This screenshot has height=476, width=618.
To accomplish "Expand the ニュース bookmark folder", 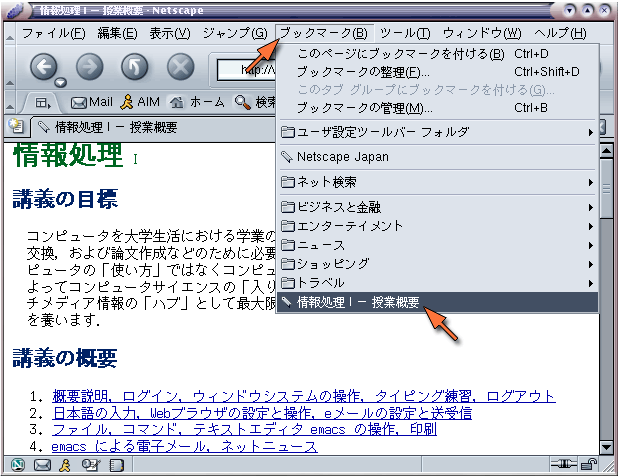I will [x=437, y=245].
